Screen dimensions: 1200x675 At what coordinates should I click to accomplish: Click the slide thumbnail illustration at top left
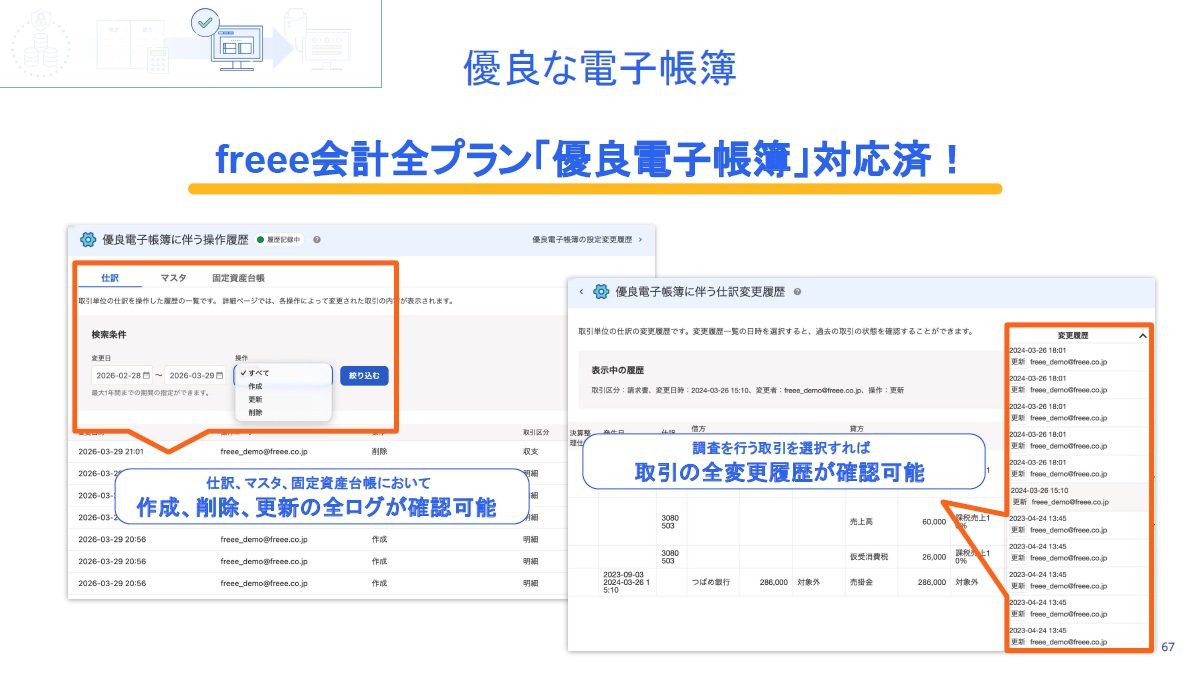[190, 44]
